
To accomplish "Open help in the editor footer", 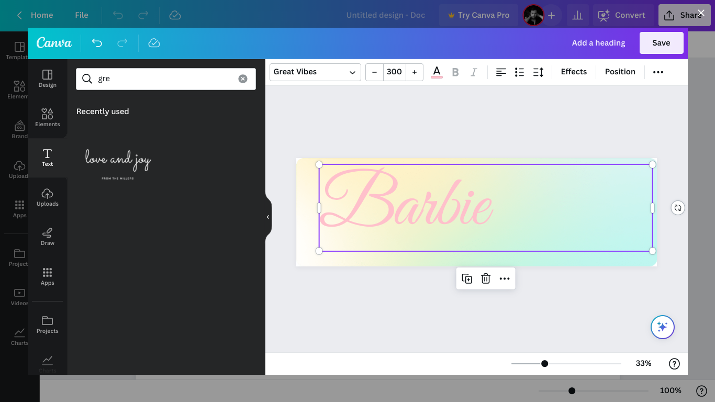I will [674, 364].
